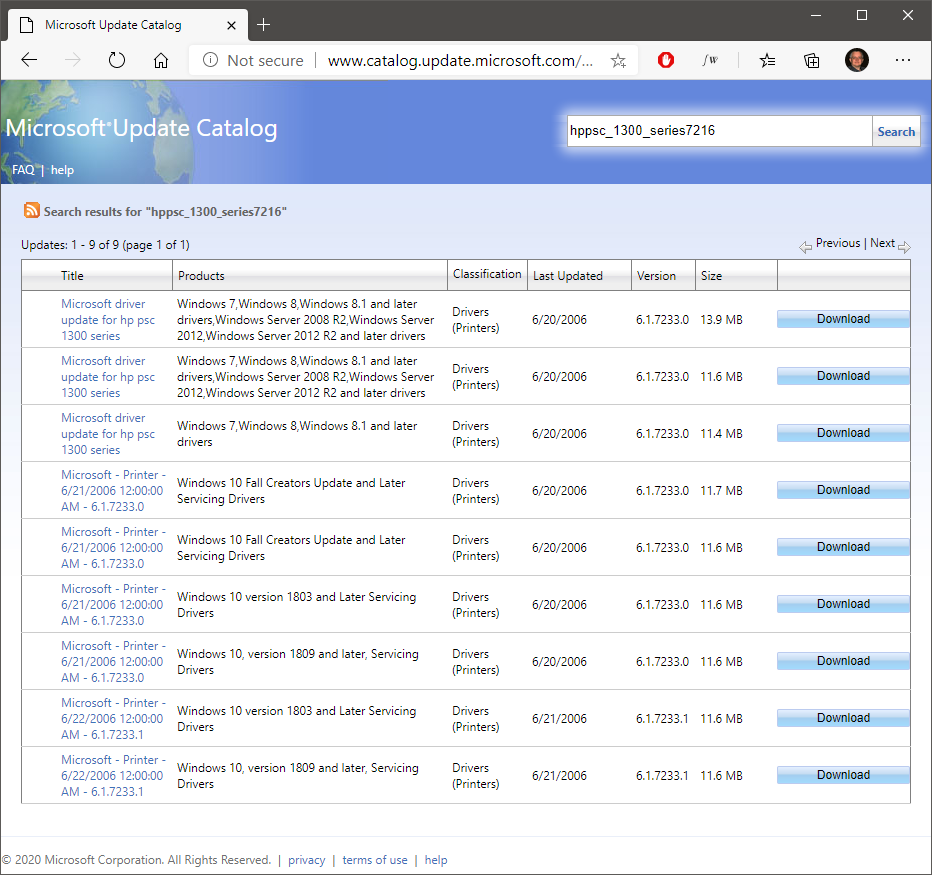
Task: Close the Microsoft Update Catalog tab
Action: pyautogui.click(x=231, y=26)
